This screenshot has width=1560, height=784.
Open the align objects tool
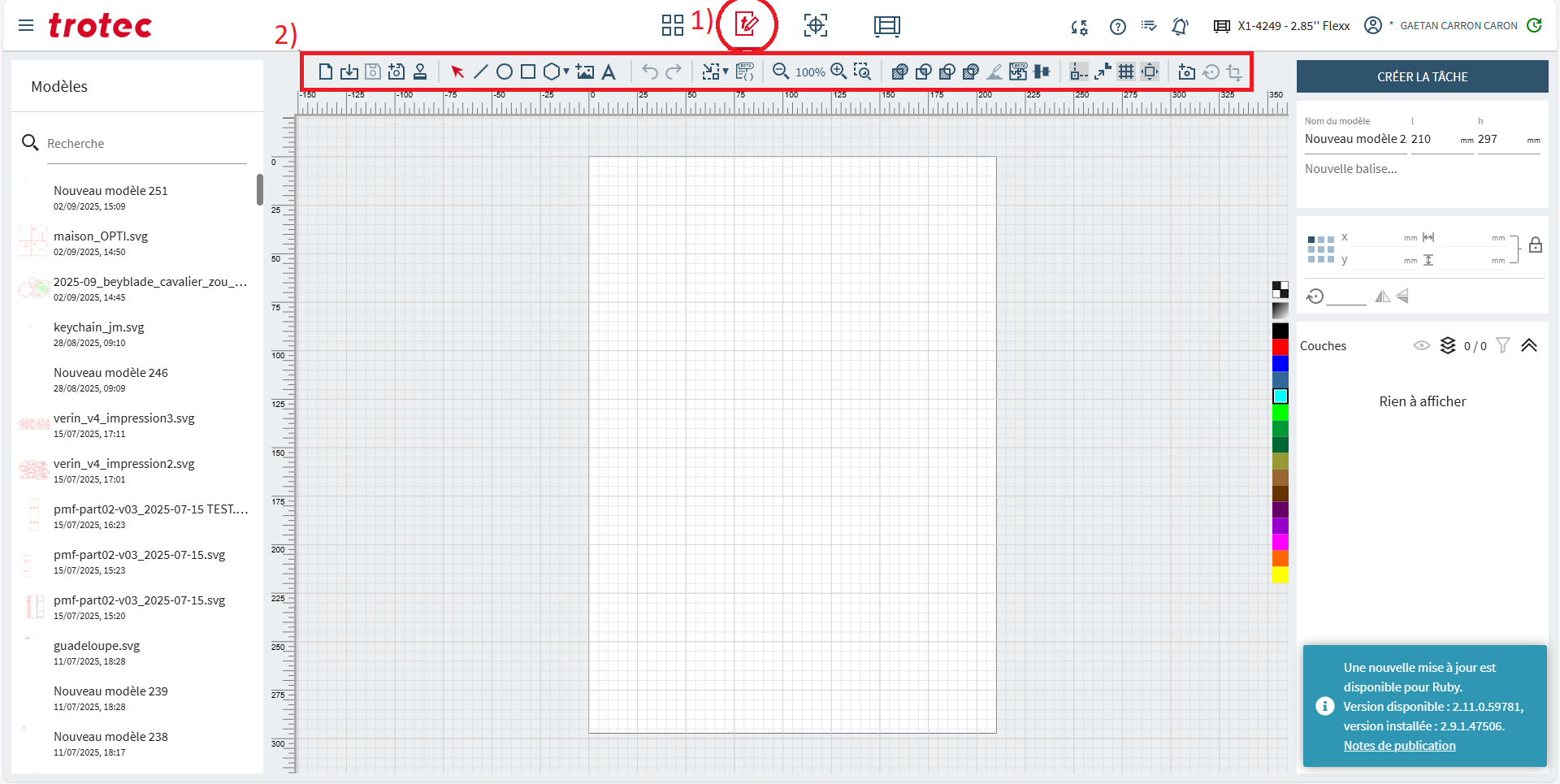point(1042,71)
